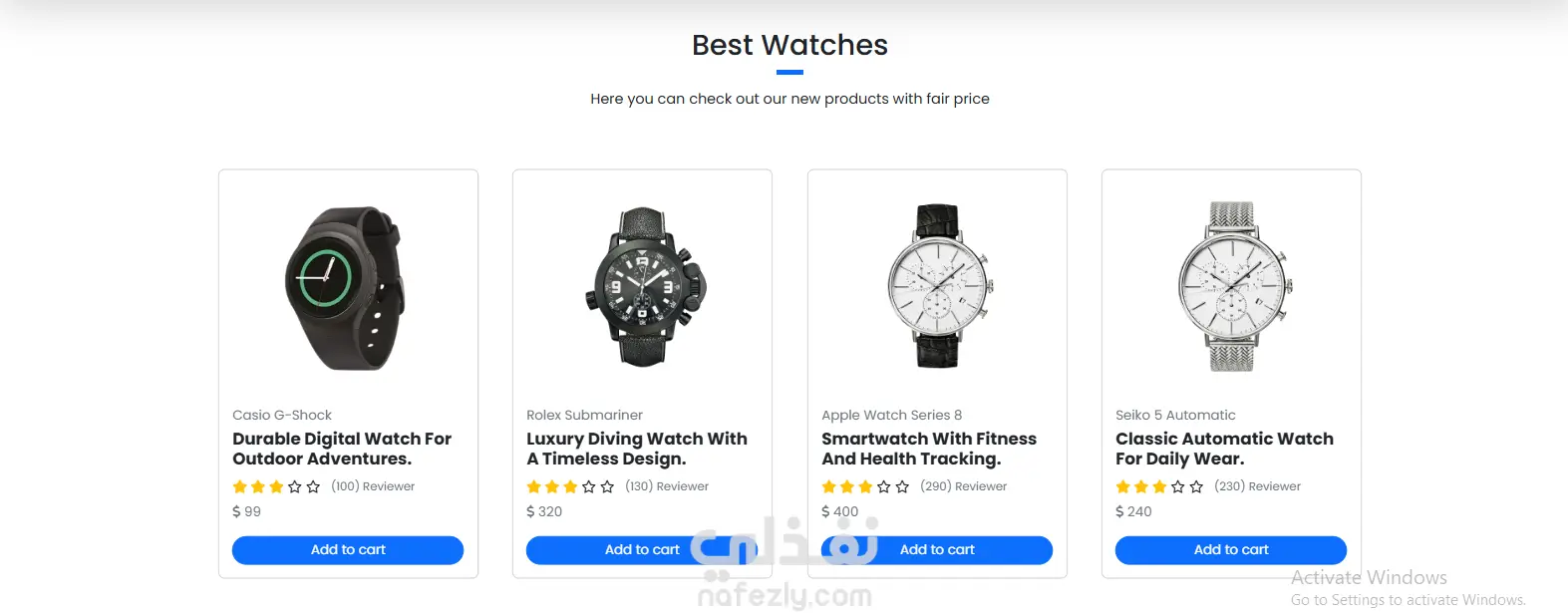The width and height of the screenshot is (1568, 613).
Task: Open Classic Automatic Watch For Daily Wear title
Action: click(x=1224, y=449)
